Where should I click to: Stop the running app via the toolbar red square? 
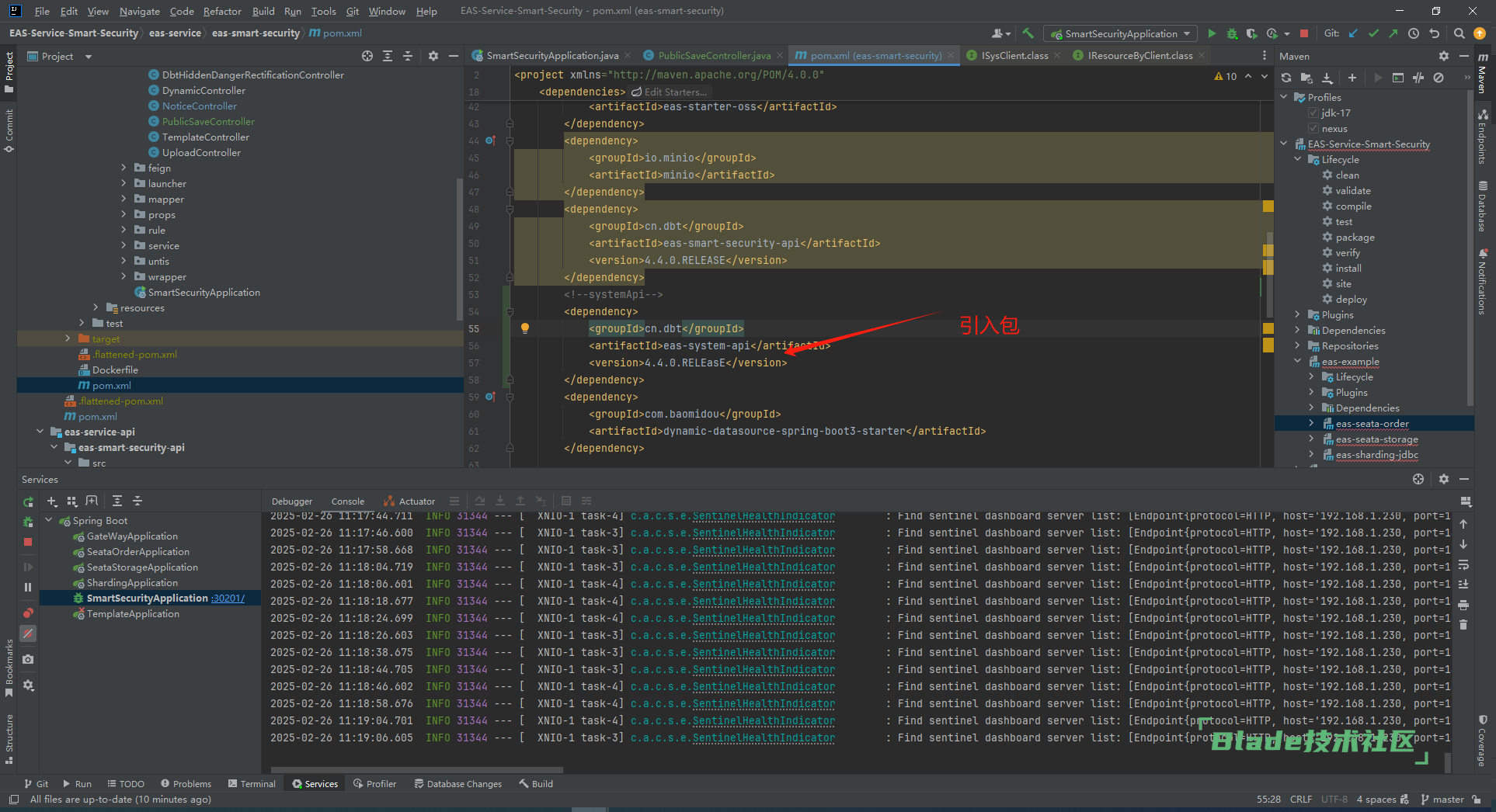[x=1304, y=33]
